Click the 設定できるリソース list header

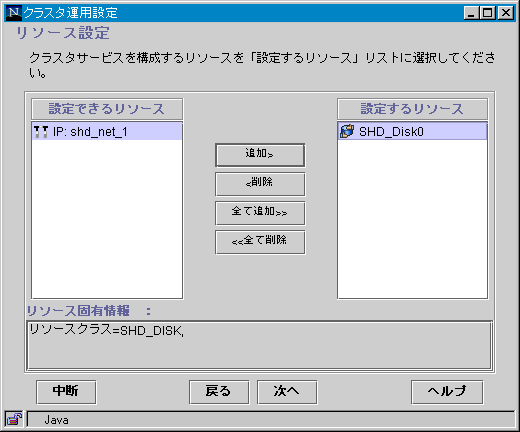pyautogui.click(x=107, y=109)
